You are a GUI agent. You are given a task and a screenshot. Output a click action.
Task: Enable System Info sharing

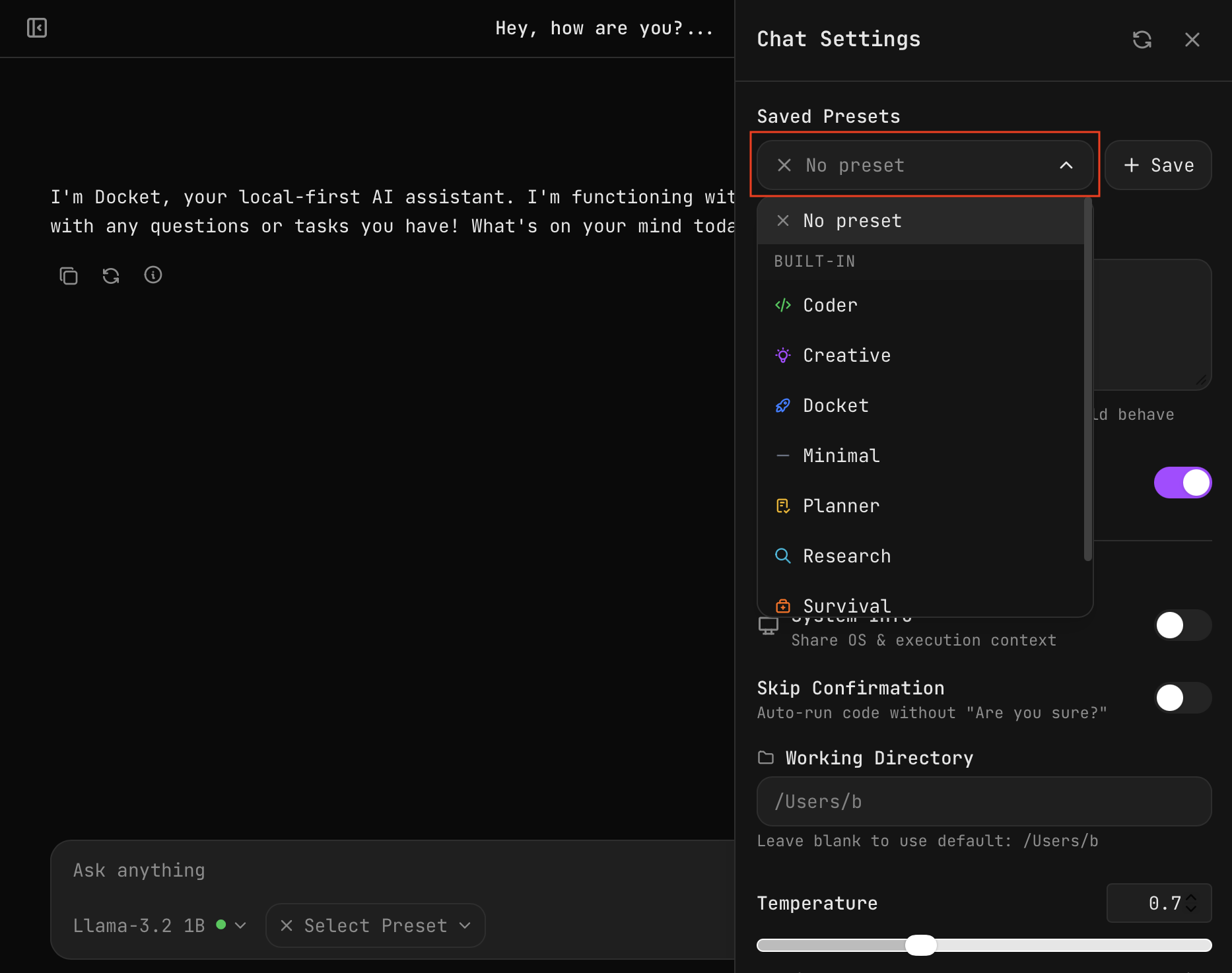[x=1181, y=625]
